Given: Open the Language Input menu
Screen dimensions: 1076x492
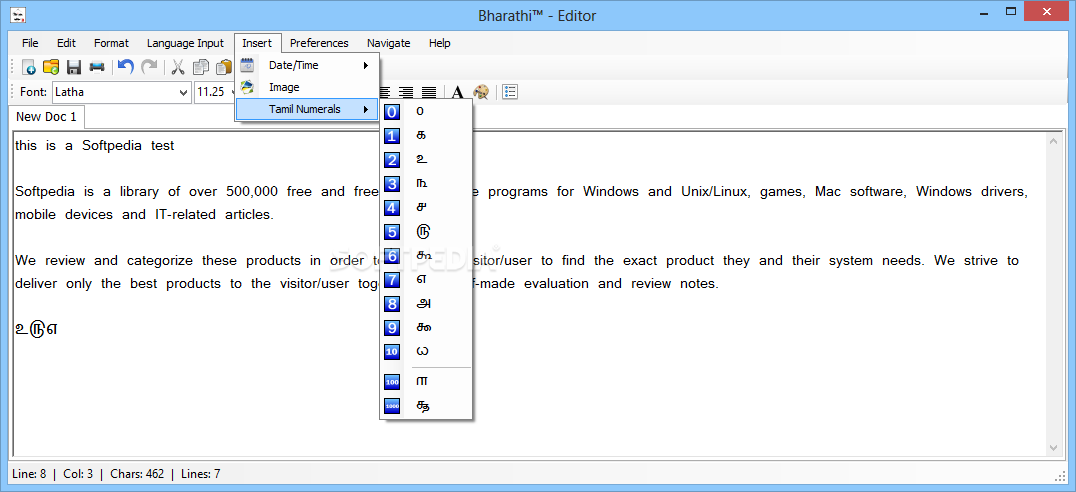Looking at the screenshot, I should click(185, 43).
